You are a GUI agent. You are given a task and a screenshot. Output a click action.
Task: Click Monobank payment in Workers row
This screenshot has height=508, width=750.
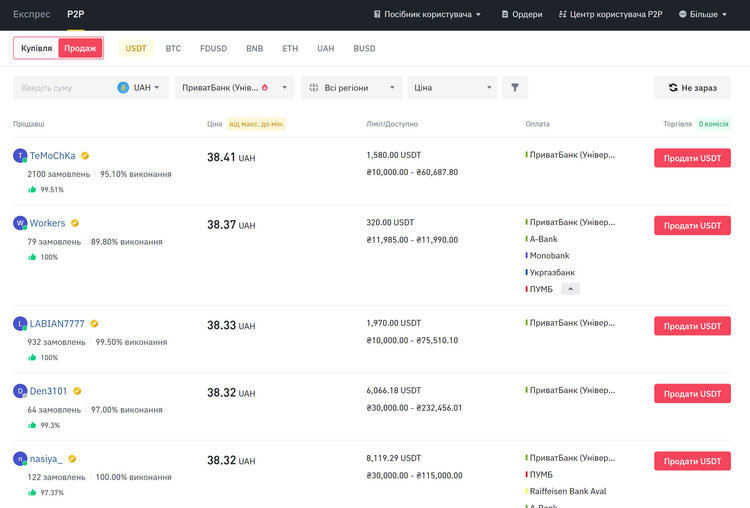tap(549, 255)
